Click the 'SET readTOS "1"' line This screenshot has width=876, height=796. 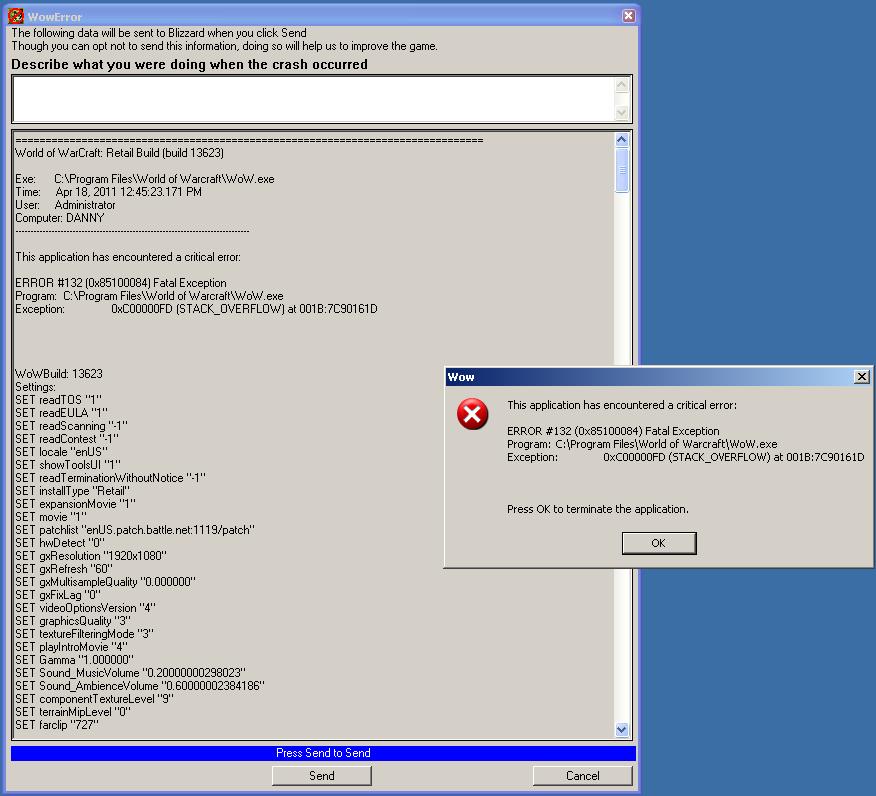[x=59, y=400]
